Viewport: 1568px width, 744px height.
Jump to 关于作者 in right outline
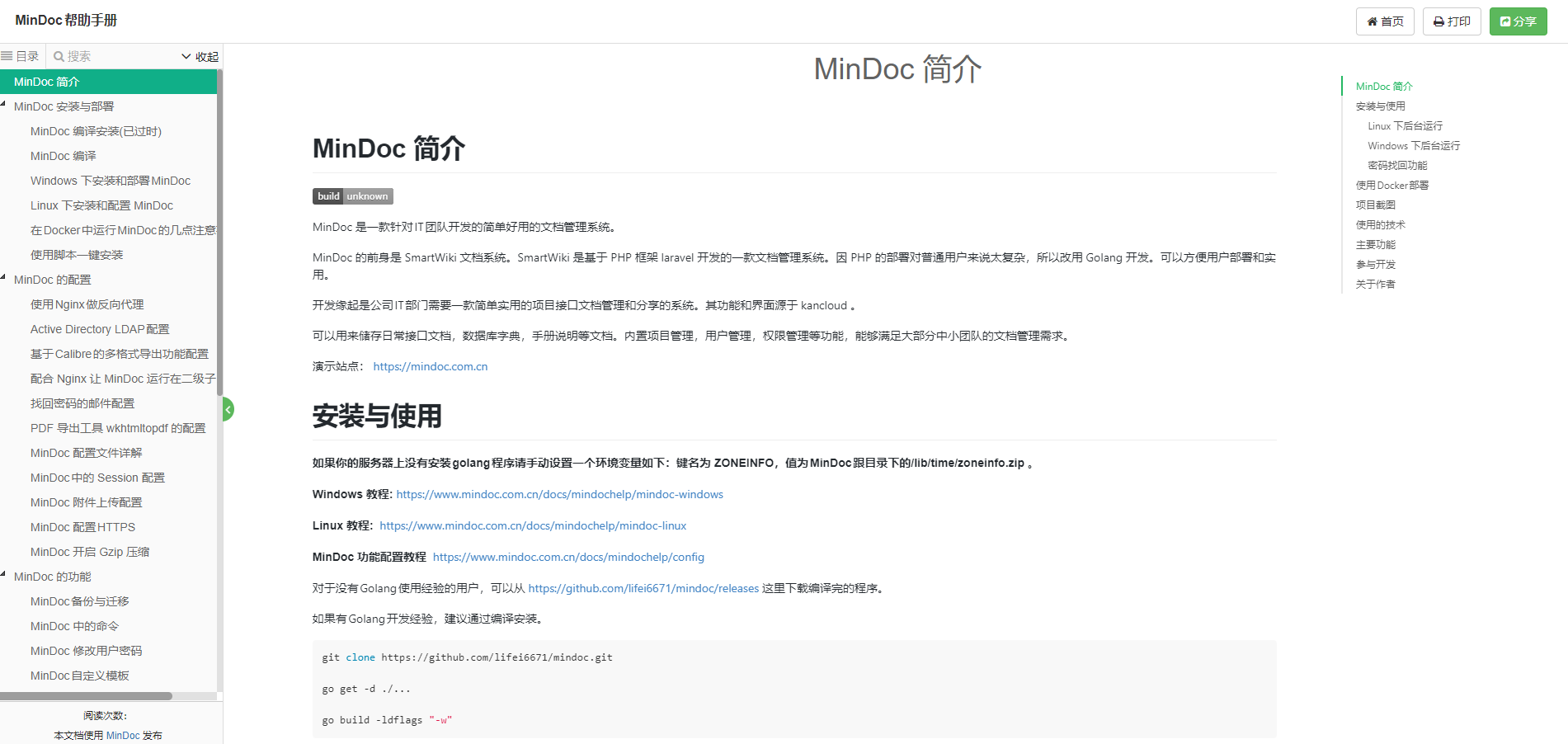coord(1375,285)
